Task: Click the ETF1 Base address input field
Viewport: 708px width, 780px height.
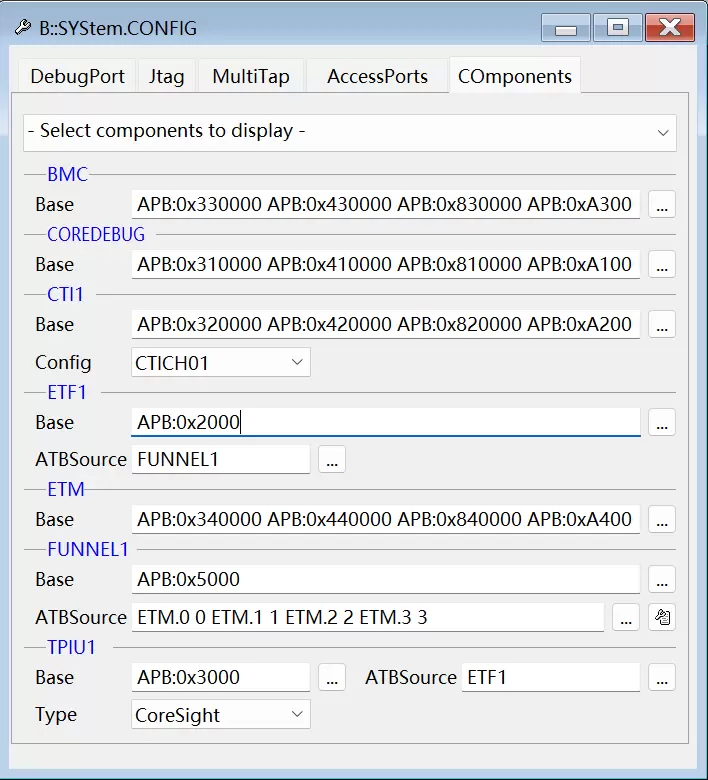Action: tap(385, 422)
